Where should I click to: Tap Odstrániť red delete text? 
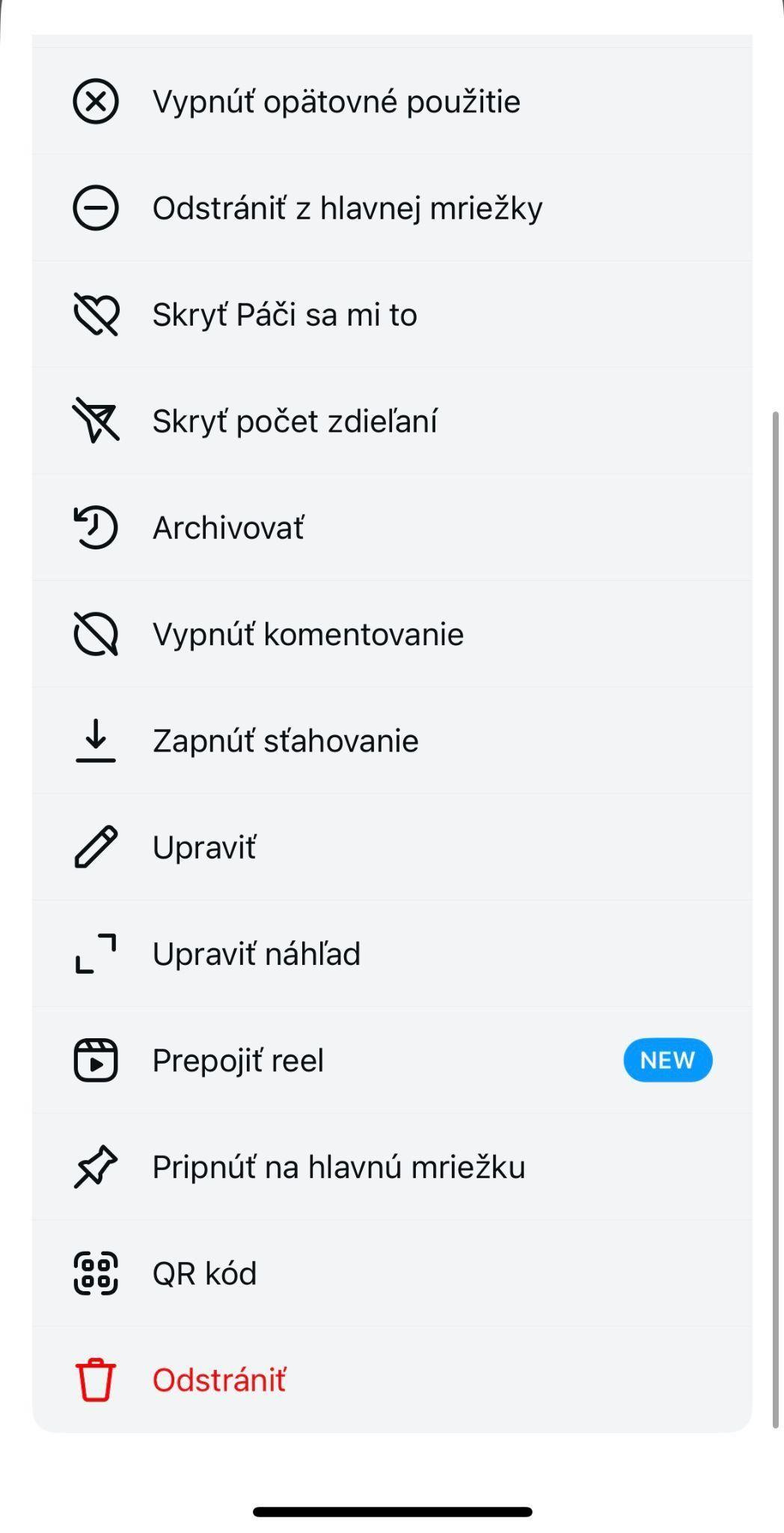click(218, 1380)
